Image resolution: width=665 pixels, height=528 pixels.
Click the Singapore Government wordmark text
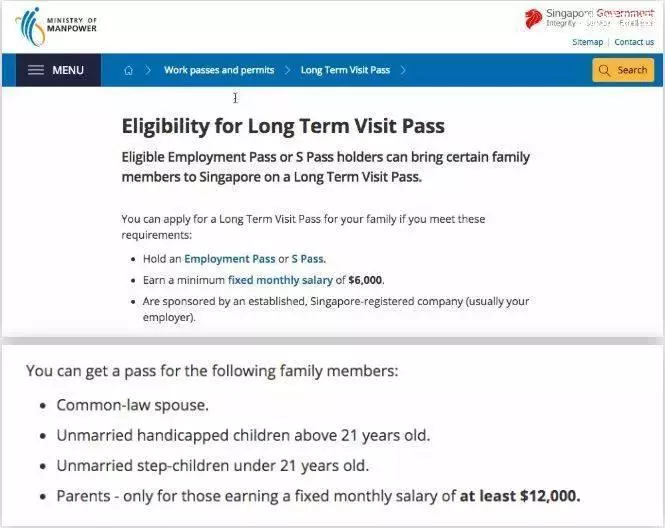pos(600,14)
